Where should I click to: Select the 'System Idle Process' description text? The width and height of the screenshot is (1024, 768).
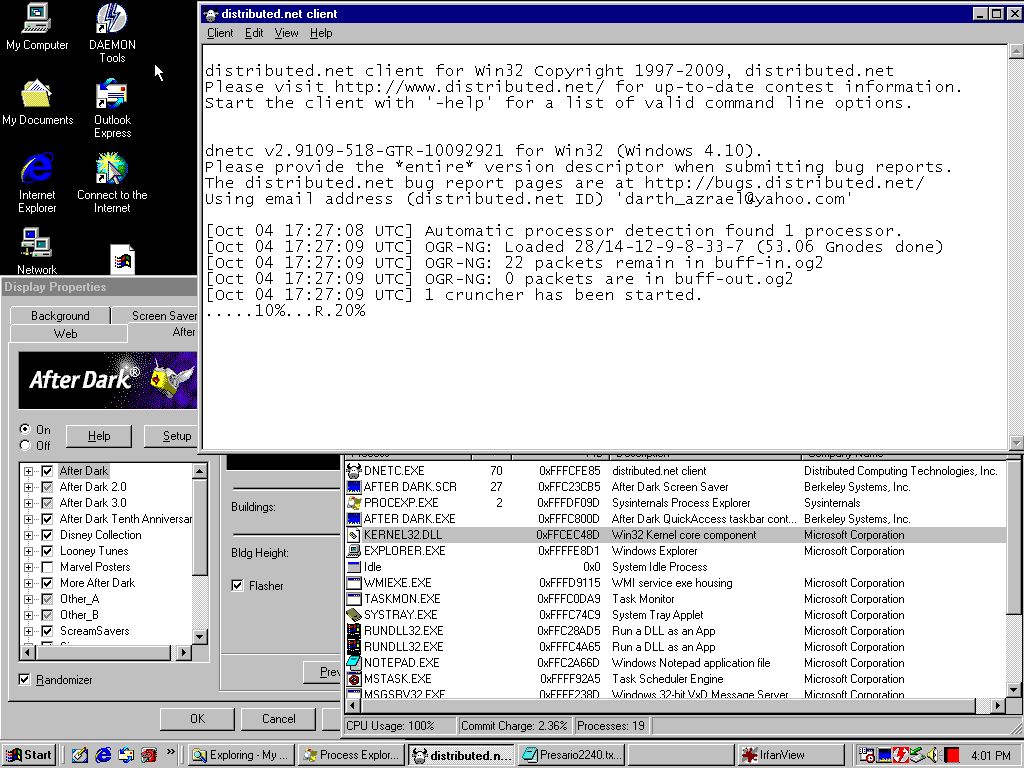659,567
